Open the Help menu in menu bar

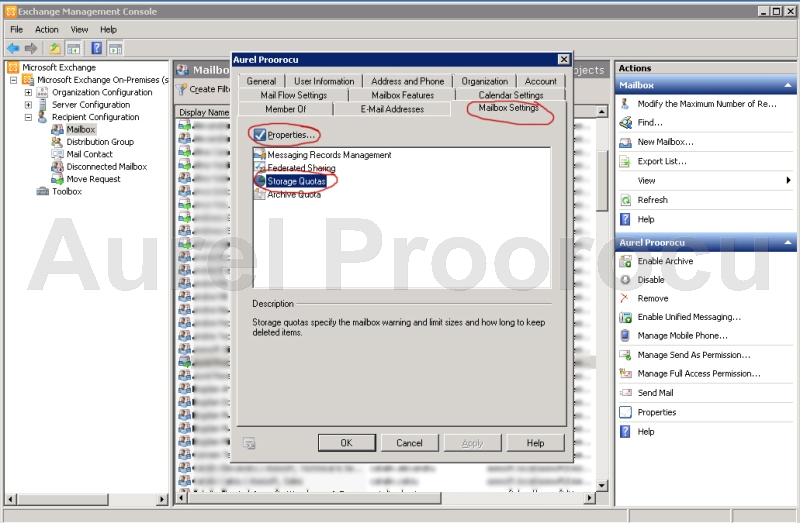point(108,30)
